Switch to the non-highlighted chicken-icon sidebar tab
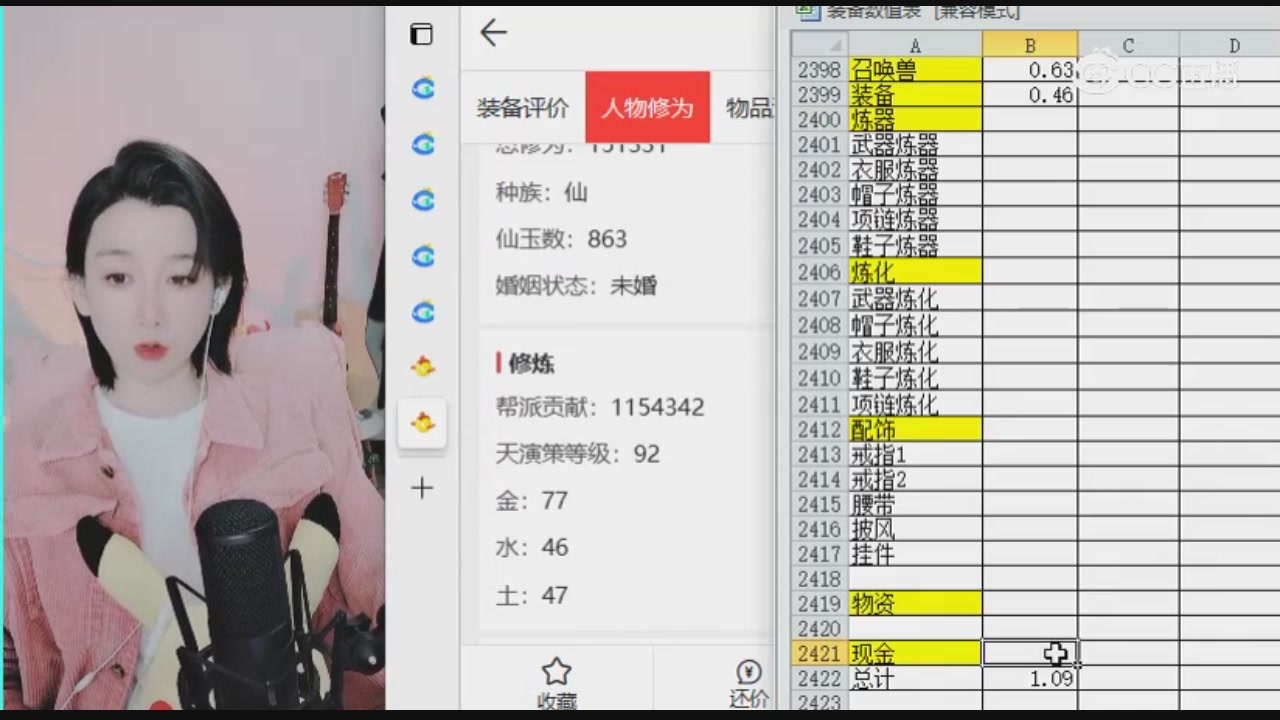This screenshot has height=720, width=1280. pyautogui.click(x=422, y=367)
